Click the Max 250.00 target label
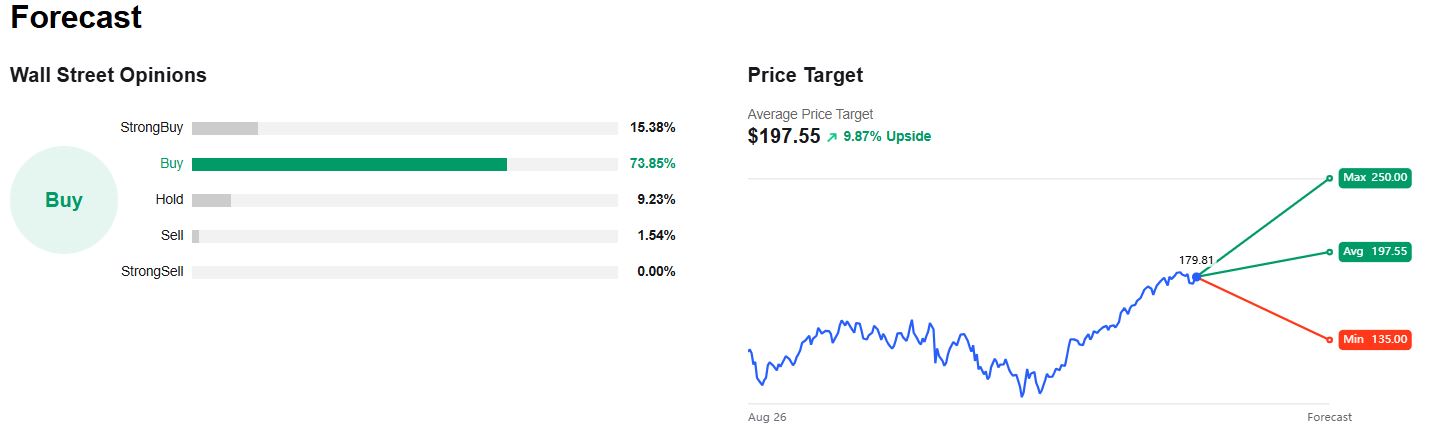Viewport: 1432px width, 442px height. [1375, 178]
